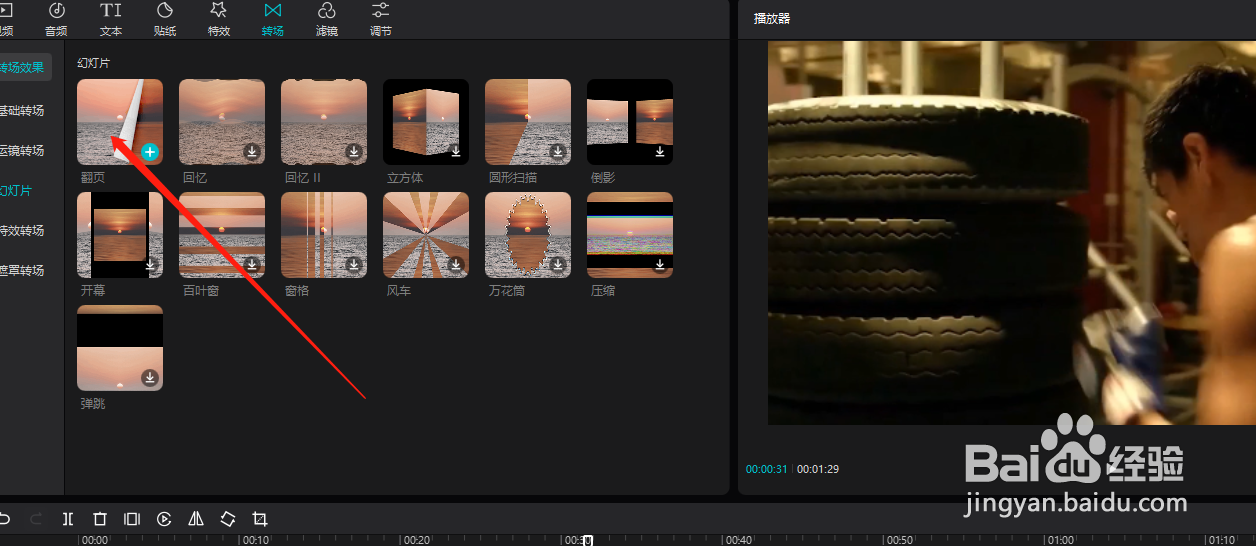Screen dimensions: 1256x546
Task: Select 转场效果 in the sidebar
Action: click(23, 68)
